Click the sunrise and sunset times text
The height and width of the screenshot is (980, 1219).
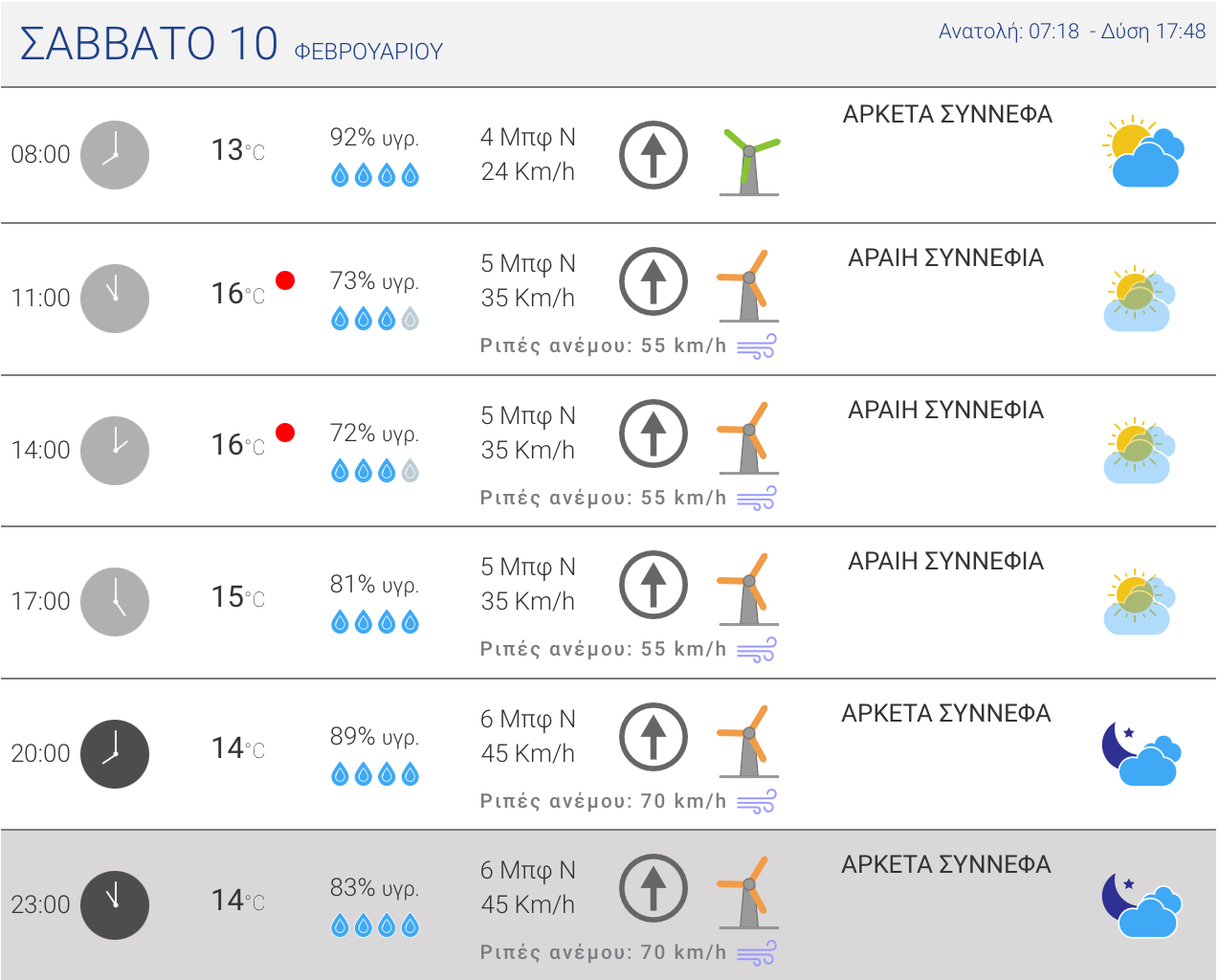[x=1072, y=32]
